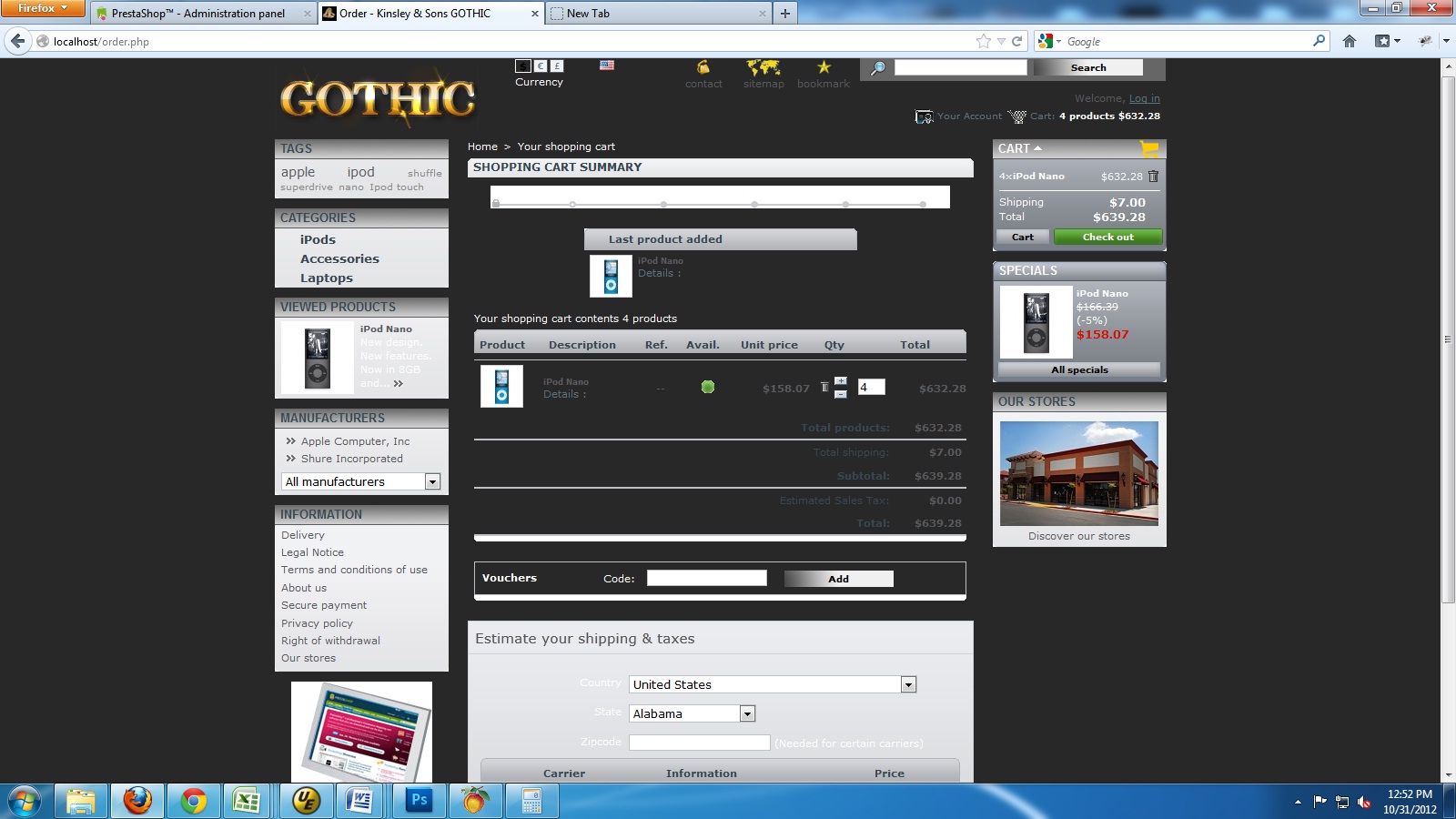
Task: Open the Apple Computer, Inc manufacturer link
Action: coord(355,441)
